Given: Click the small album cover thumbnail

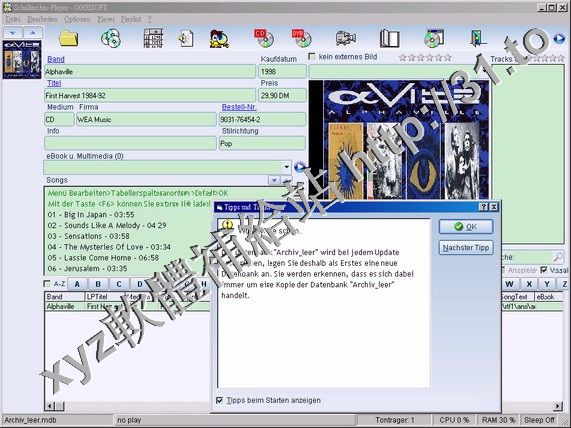Looking at the screenshot, I should (x=22, y=59).
